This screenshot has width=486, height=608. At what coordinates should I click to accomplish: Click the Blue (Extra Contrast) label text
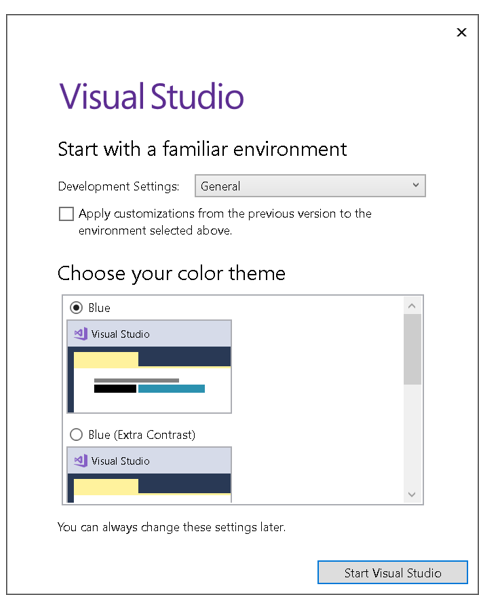142,435
